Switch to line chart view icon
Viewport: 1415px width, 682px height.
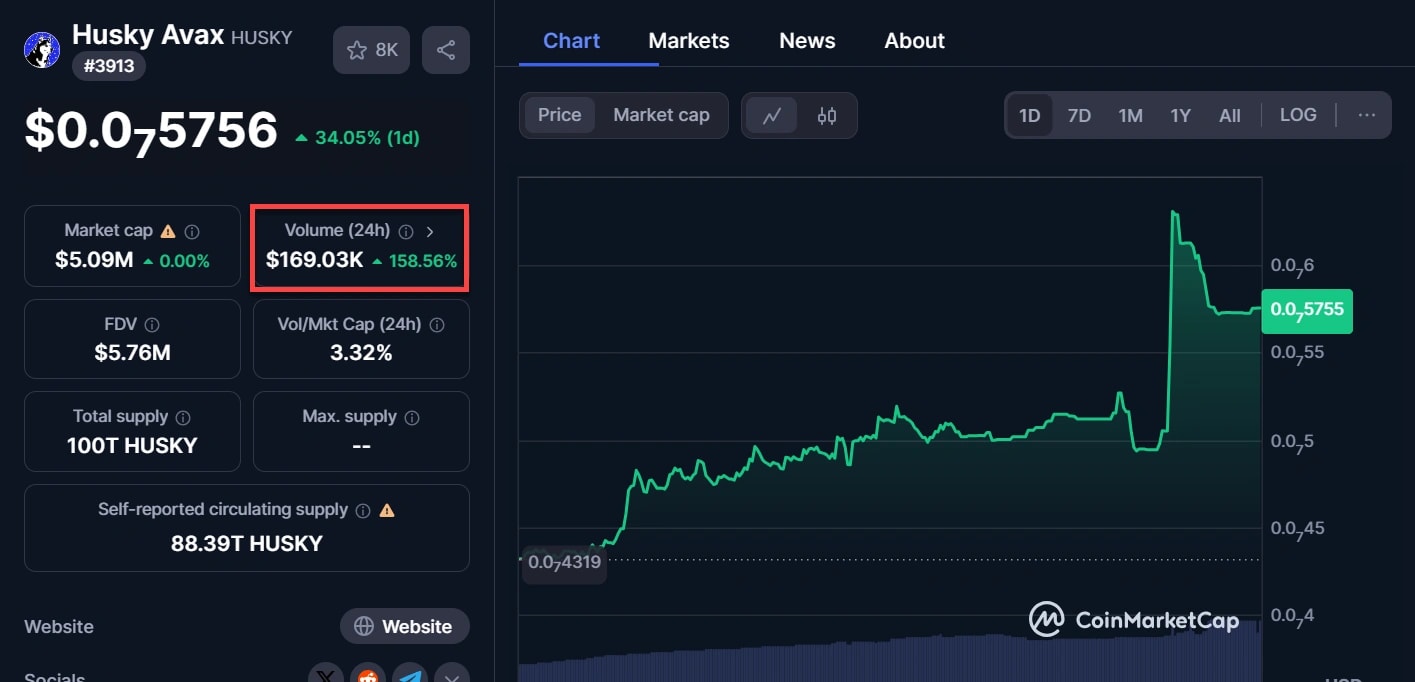772,115
